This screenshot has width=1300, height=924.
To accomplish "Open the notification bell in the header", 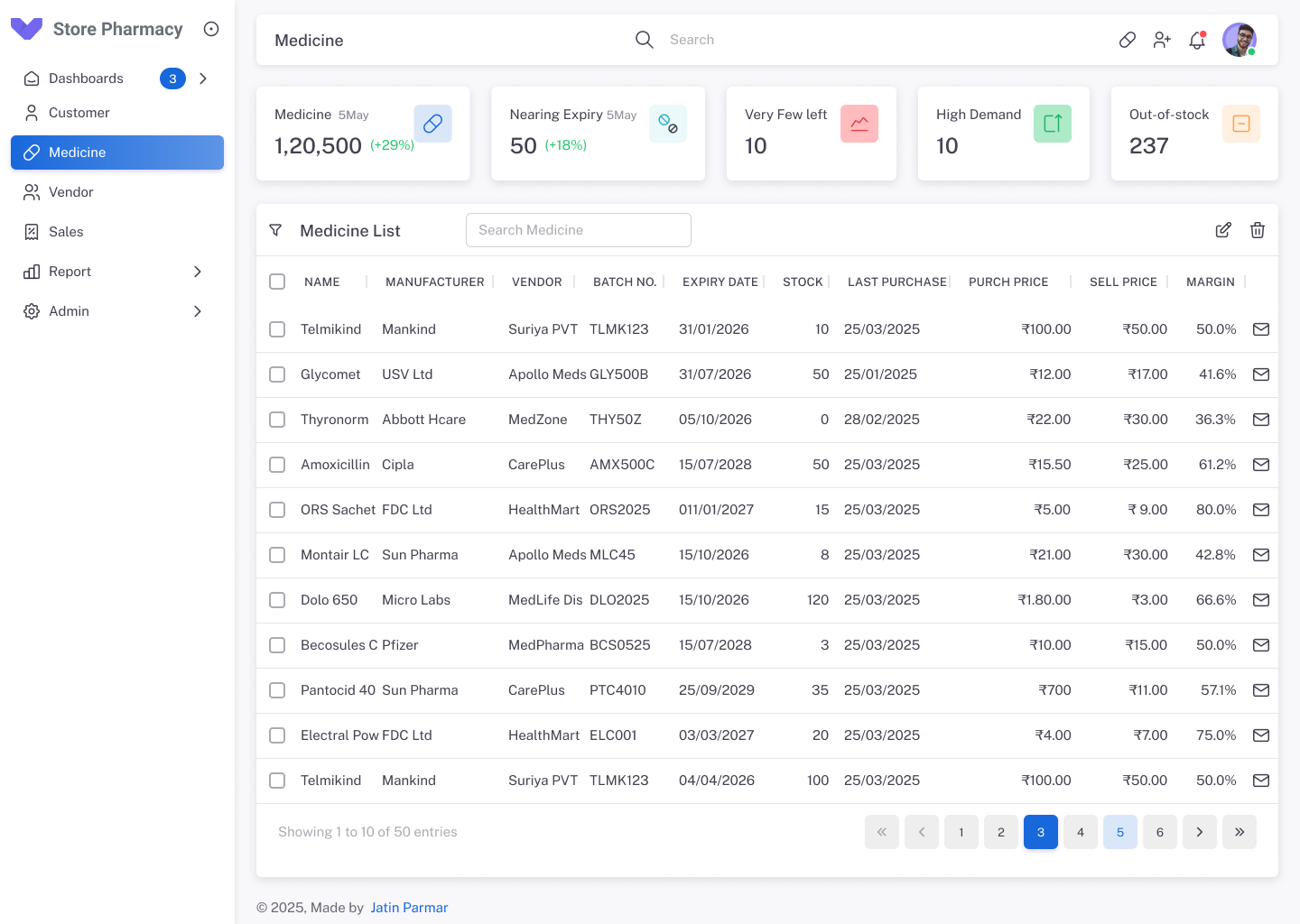I will [x=1197, y=40].
